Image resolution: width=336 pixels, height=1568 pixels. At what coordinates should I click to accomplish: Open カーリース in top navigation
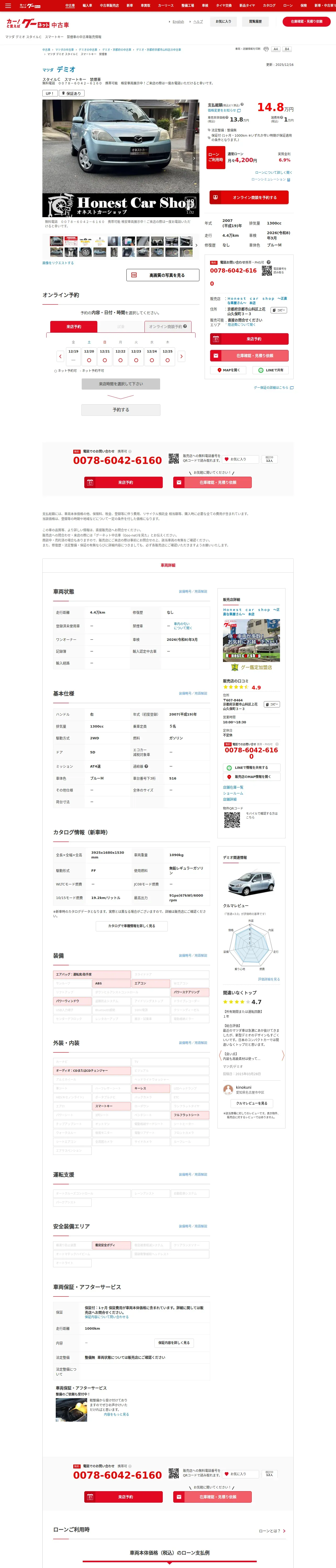[x=166, y=5]
